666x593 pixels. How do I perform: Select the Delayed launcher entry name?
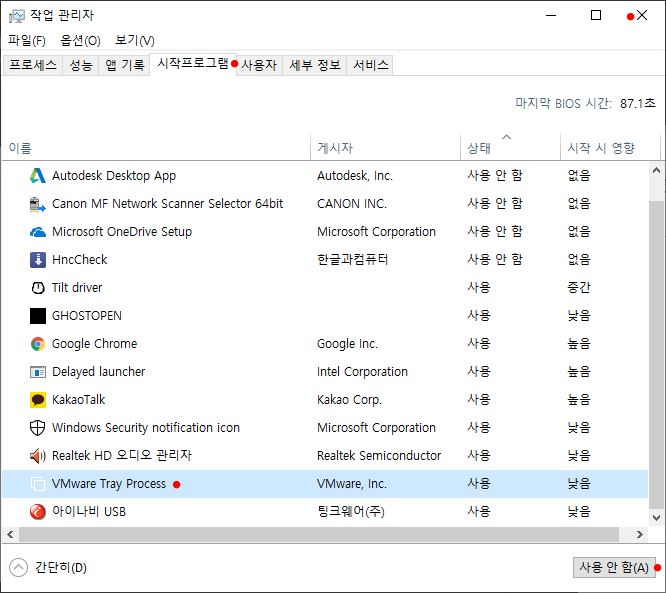(x=99, y=372)
